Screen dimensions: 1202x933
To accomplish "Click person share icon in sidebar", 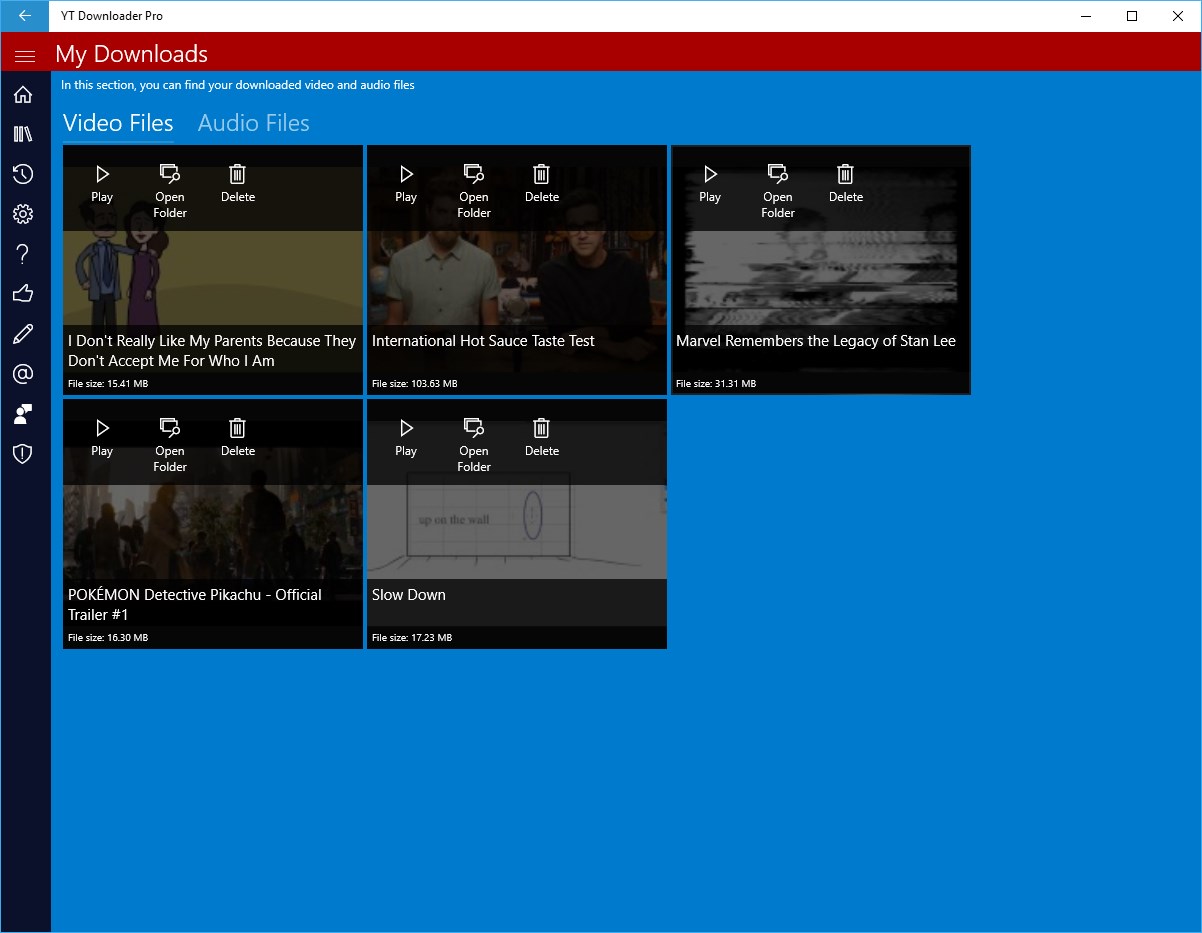I will 23,414.
